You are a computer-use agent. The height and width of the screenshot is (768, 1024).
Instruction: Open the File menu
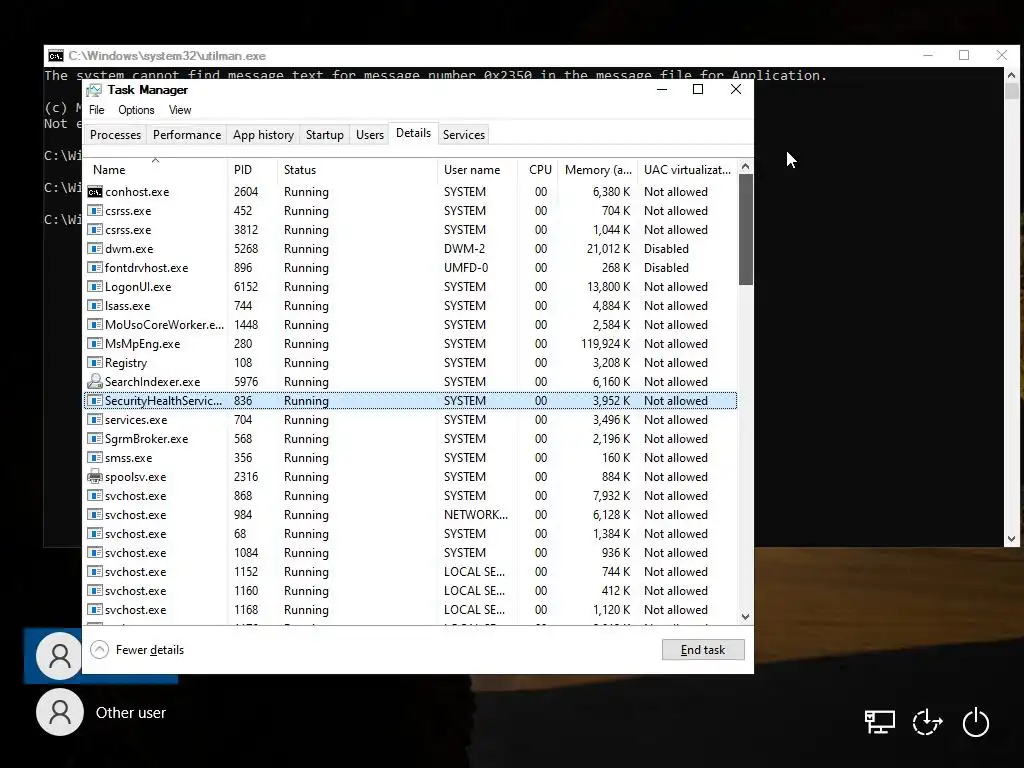pos(97,110)
